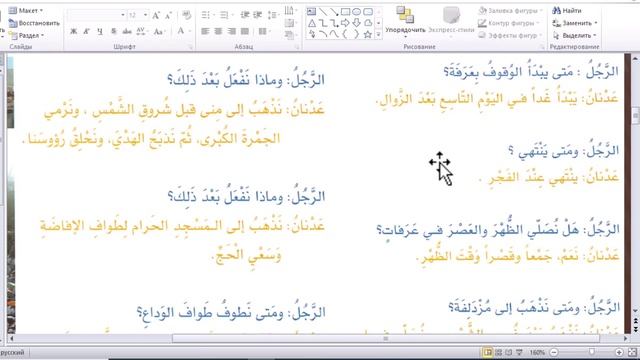The width and height of the screenshot is (640, 360).
Task: Open the font color A dropdown
Action: pos(183,31)
